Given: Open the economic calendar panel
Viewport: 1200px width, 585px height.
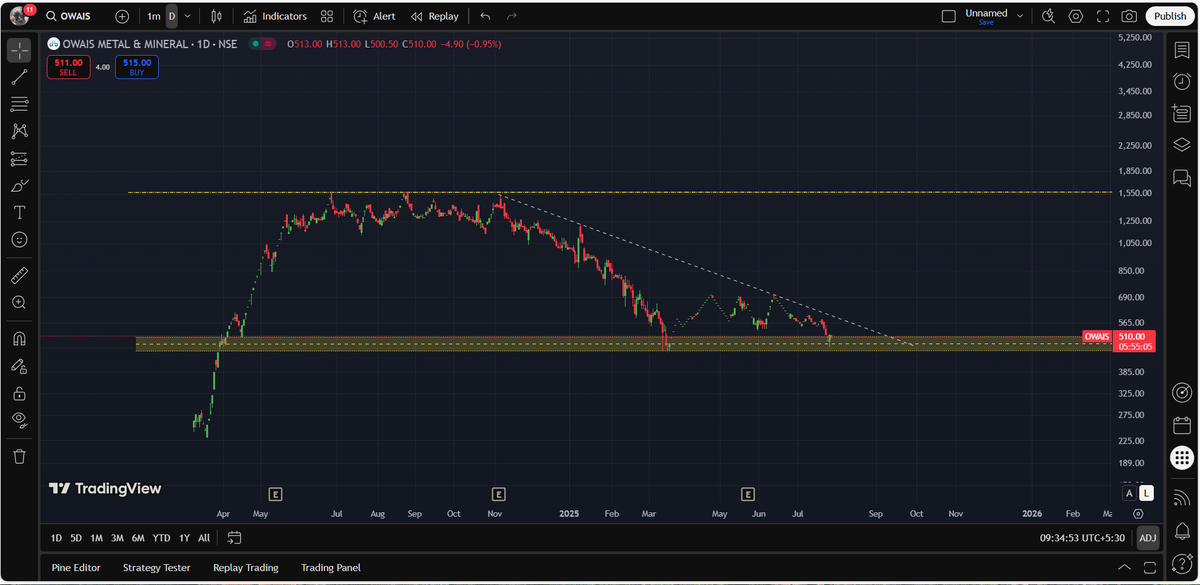Looking at the screenshot, I should (x=1181, y=424).
